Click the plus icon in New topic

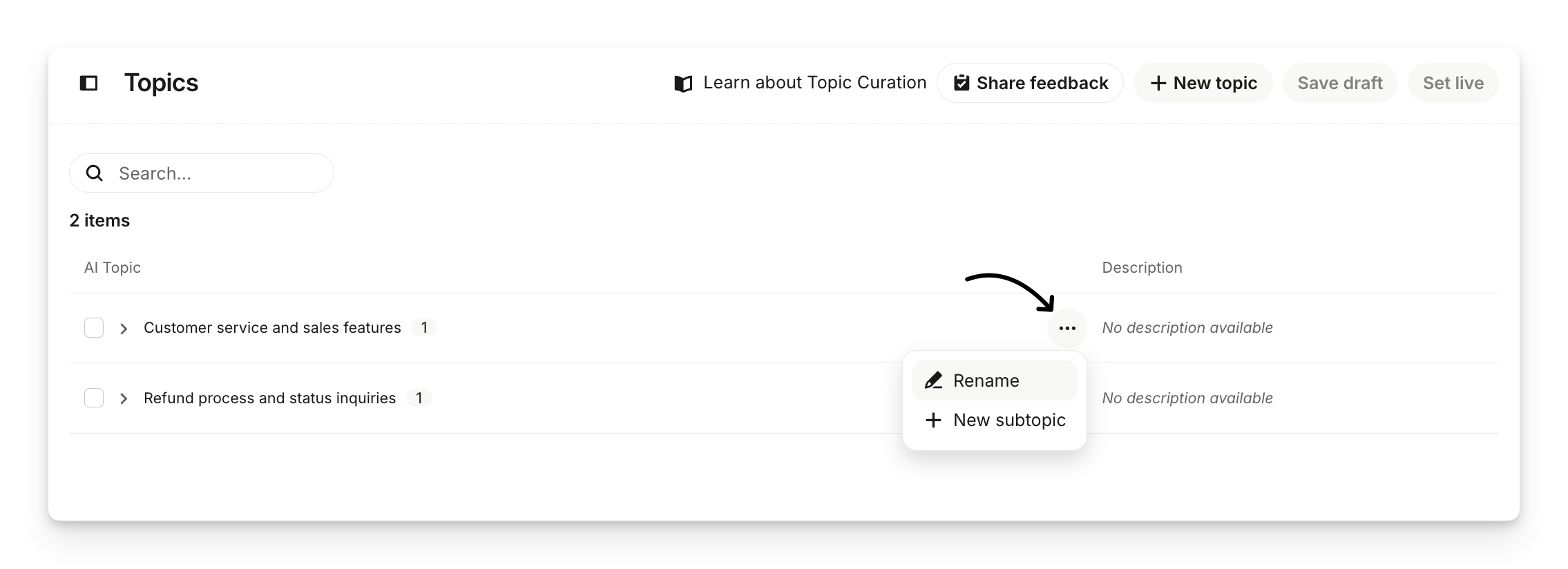pyautogui.click(x=1158, y=84)
